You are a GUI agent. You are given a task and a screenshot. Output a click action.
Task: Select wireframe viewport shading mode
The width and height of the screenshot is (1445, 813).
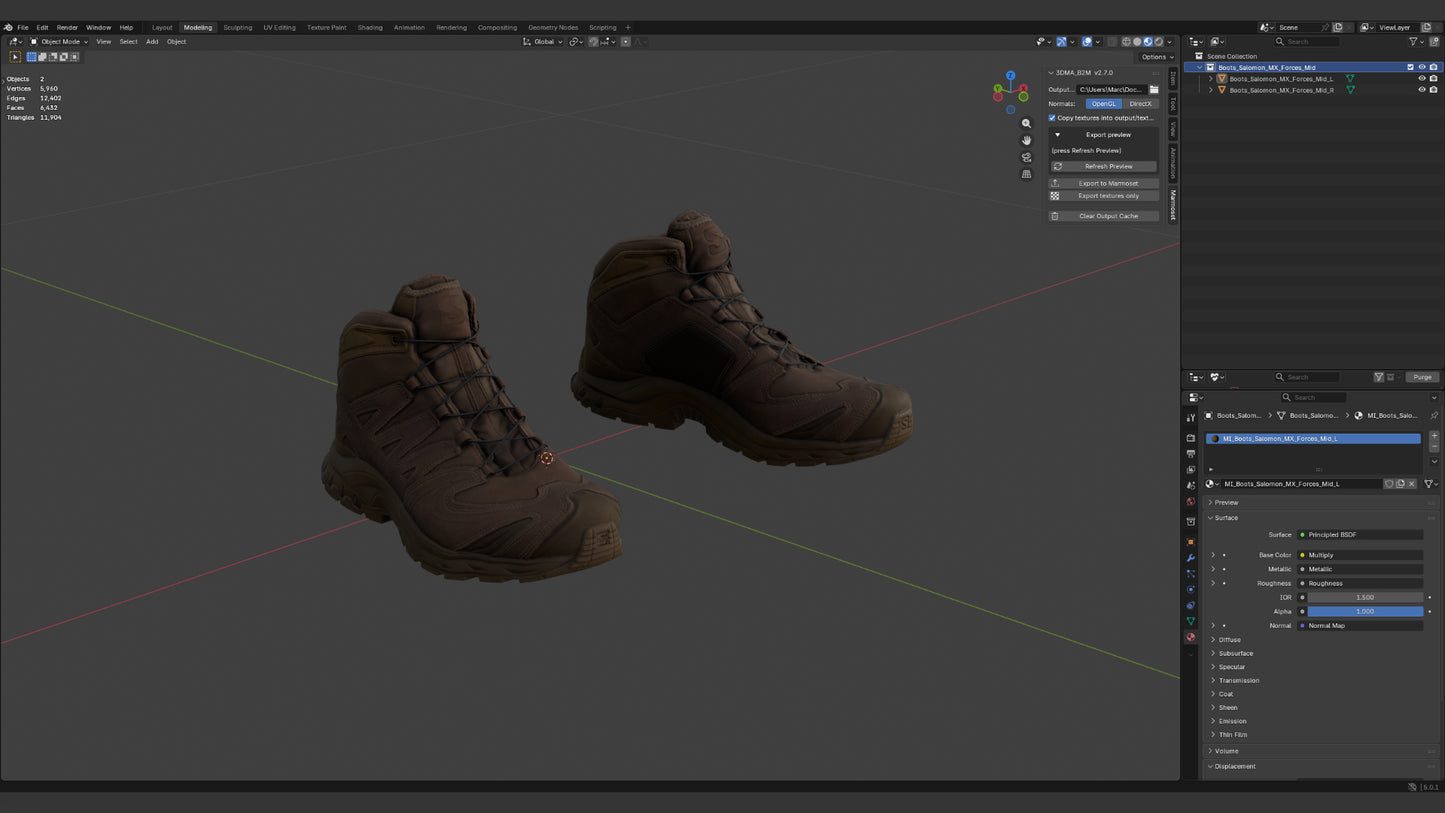tap(1126, 42)
